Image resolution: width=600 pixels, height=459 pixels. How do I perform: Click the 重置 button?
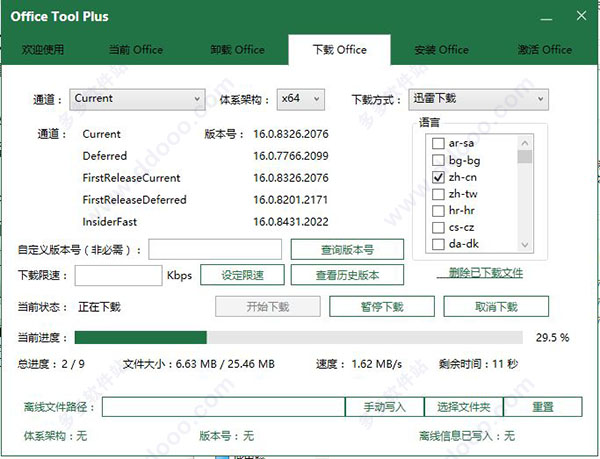[x=543, y=407]
